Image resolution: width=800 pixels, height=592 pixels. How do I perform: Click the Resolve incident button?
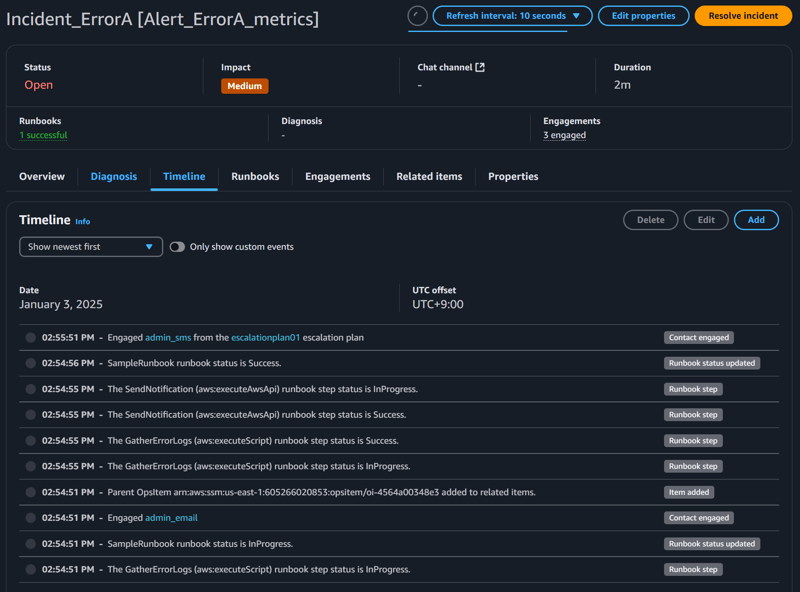point(744,15)
